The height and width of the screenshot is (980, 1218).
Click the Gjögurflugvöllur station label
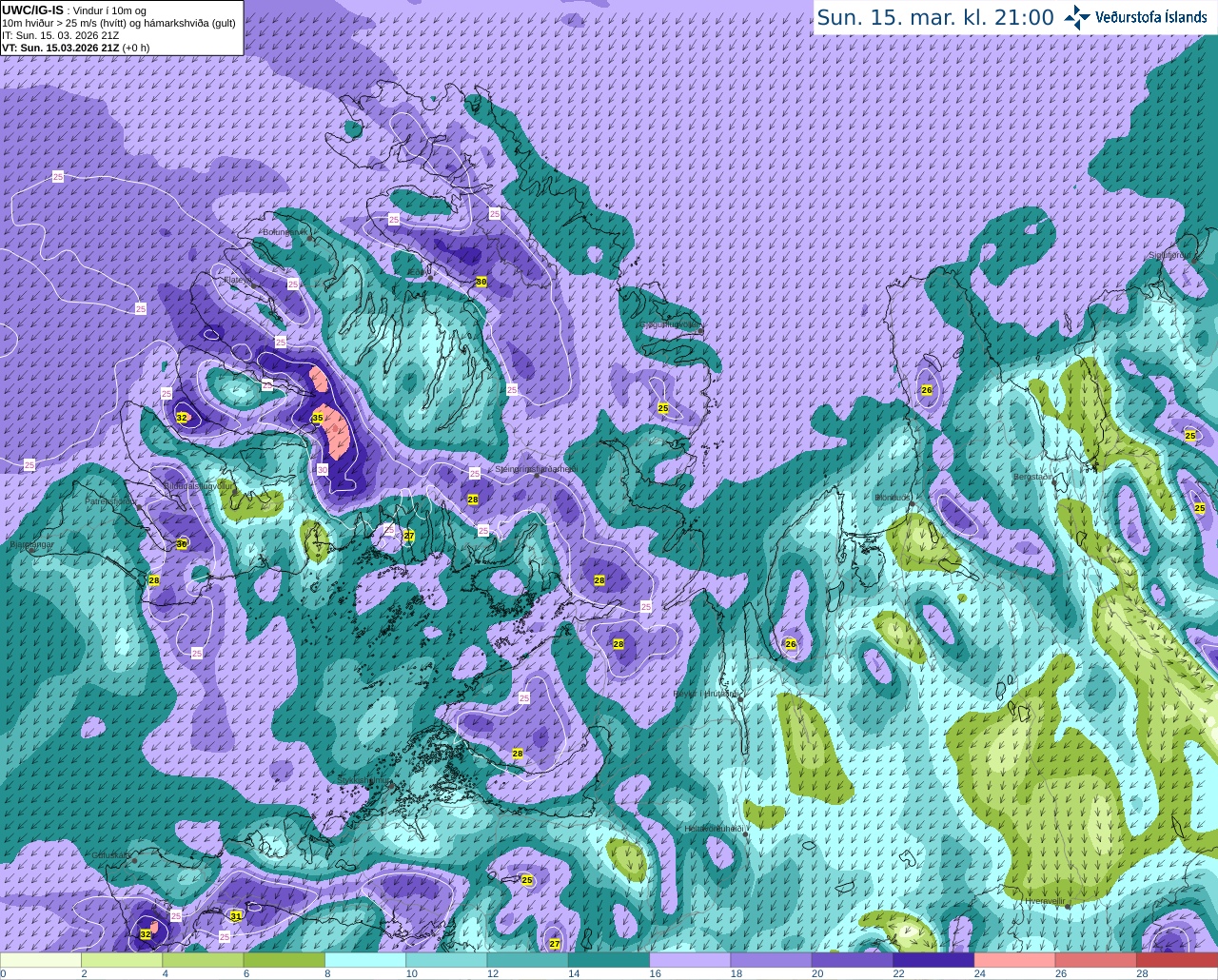[670, 324]
